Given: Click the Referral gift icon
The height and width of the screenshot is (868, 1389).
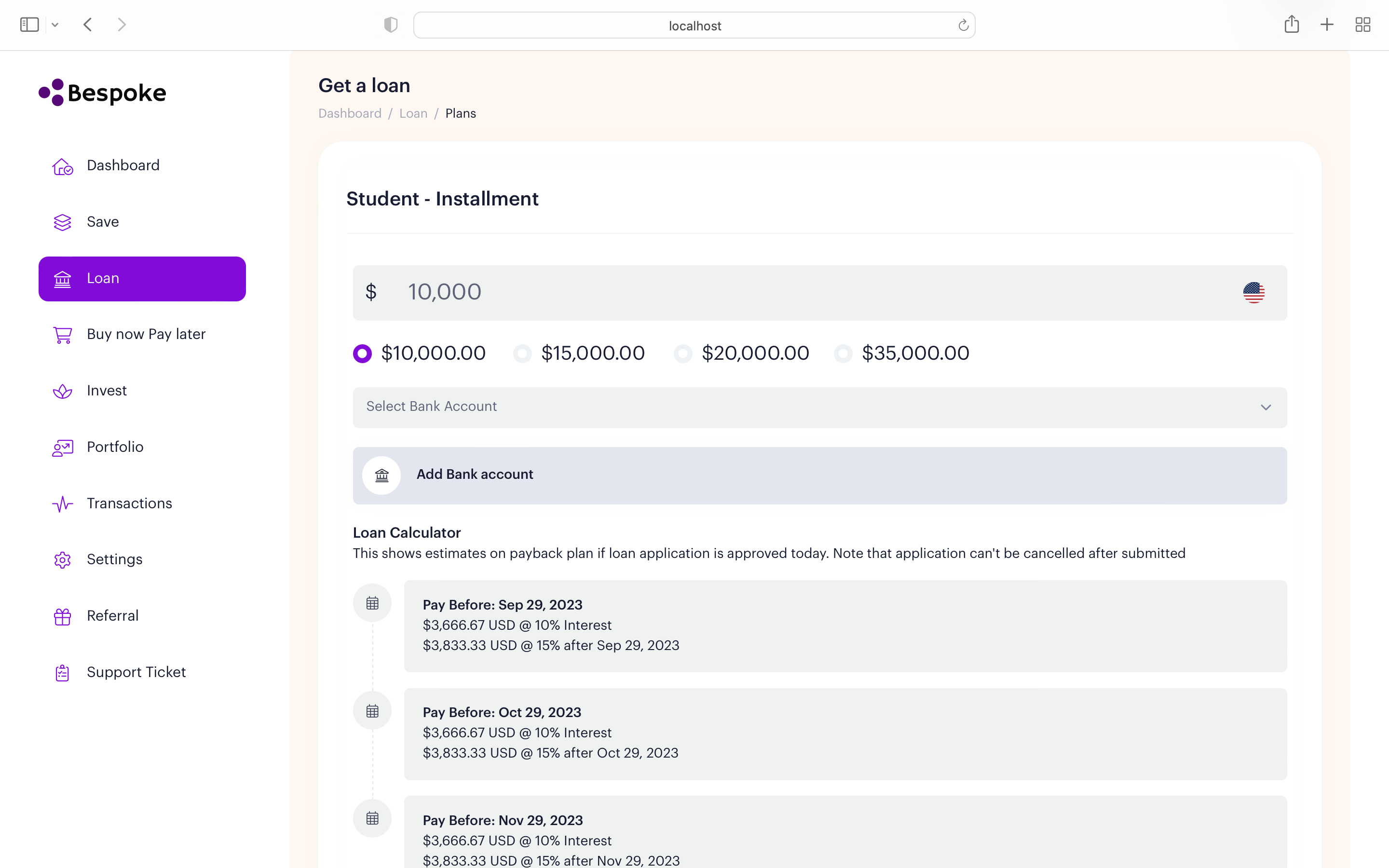Looking at the screenshot, I should pyautogui.click(x=63, y=616).
